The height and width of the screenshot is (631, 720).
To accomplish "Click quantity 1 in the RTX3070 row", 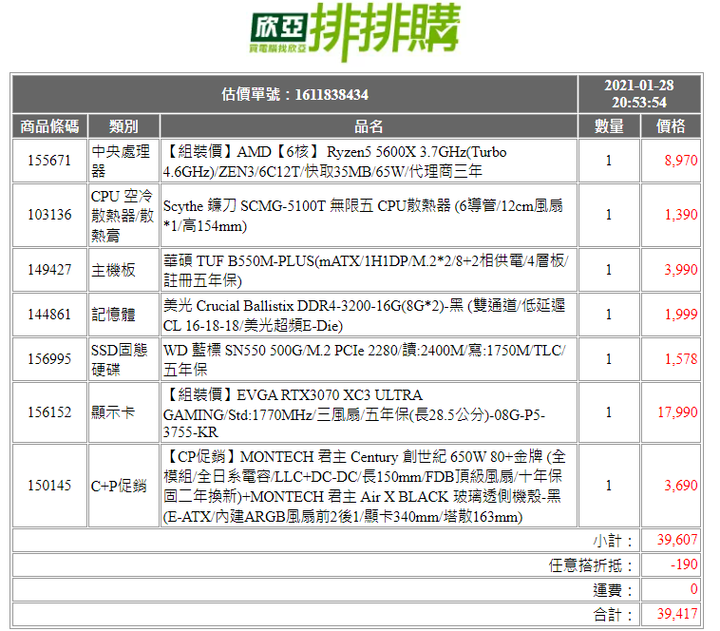I will tap(609, 412).
